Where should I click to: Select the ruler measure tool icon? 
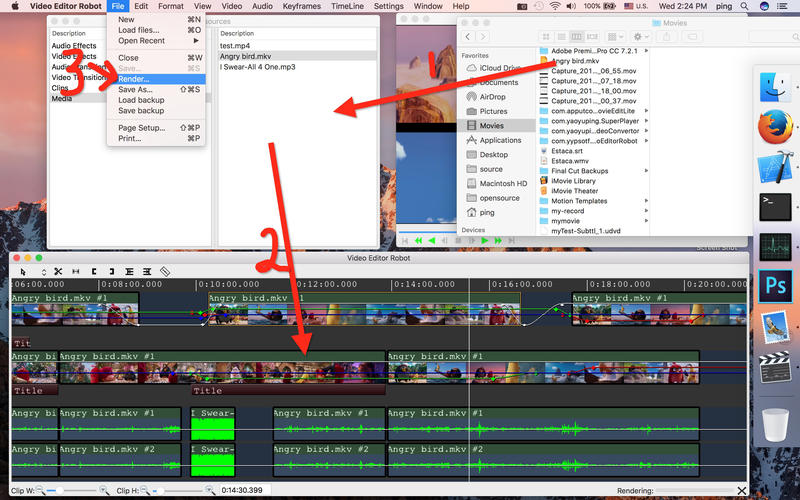165,272
